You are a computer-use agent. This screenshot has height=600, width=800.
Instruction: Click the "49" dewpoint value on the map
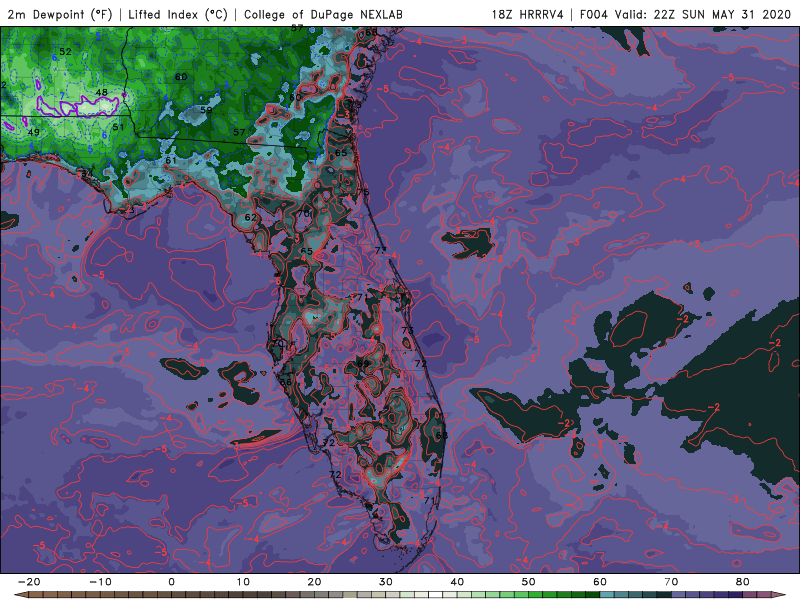[33, 132]
